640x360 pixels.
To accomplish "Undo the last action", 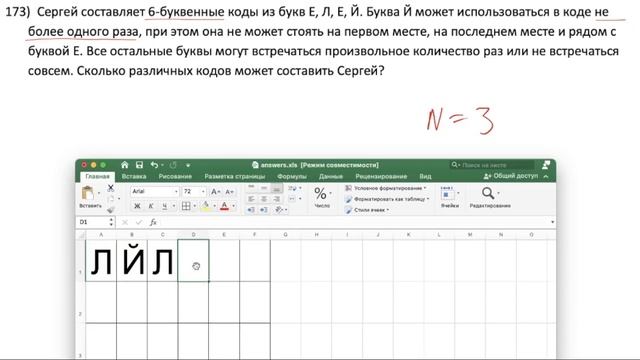I will click(154, 165).
